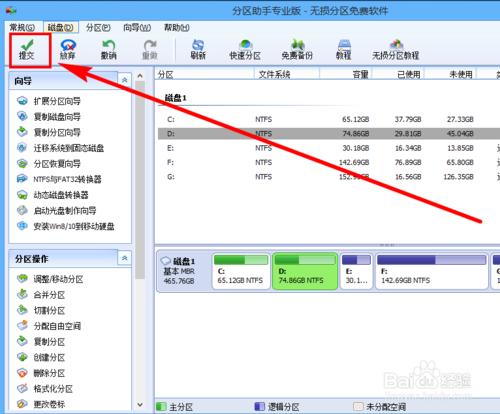
Task: Click the 撤销 (Undo) toolbar icon
Action: click(x=109, y=50)
